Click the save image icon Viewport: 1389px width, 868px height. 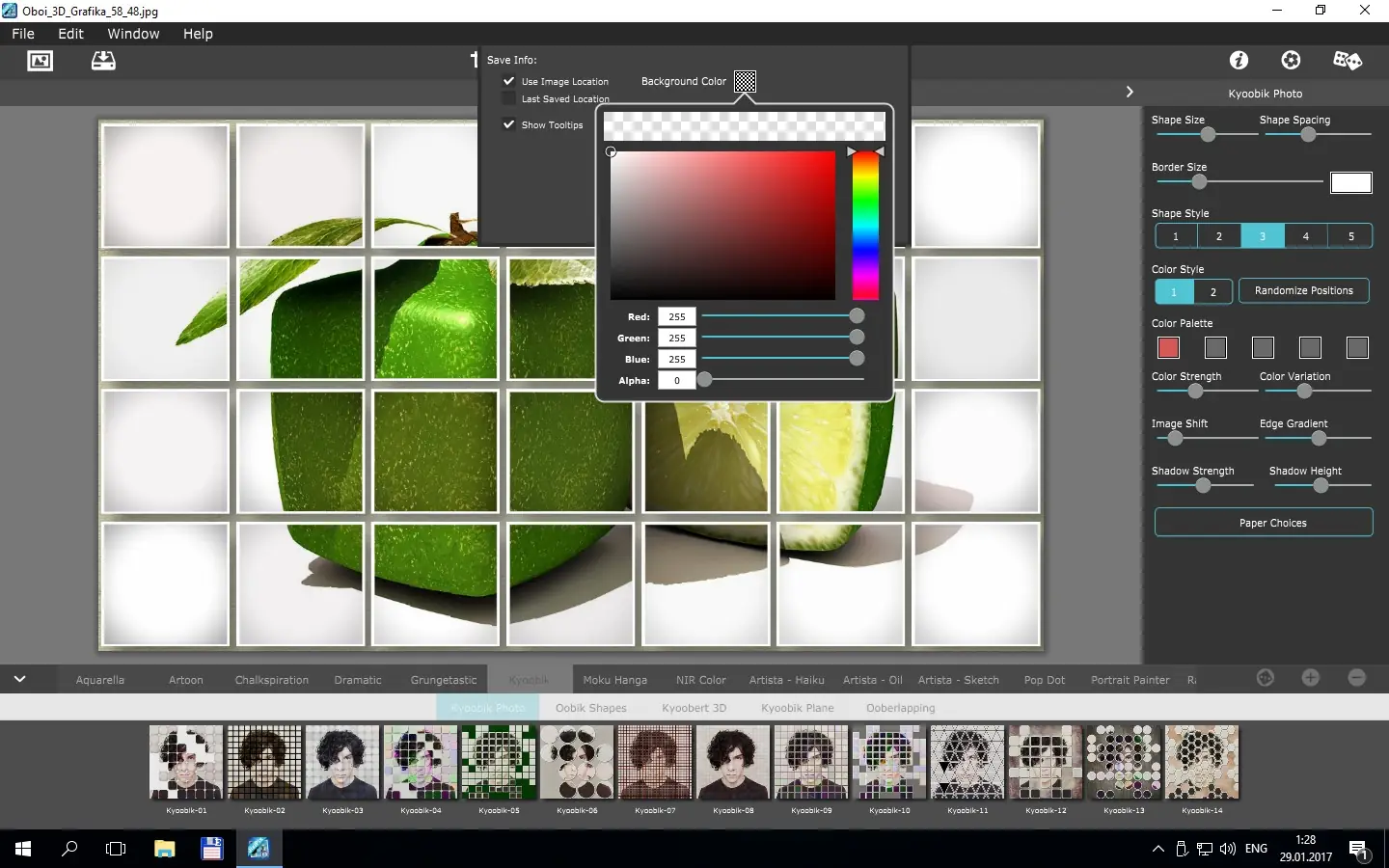coord(103,61)
